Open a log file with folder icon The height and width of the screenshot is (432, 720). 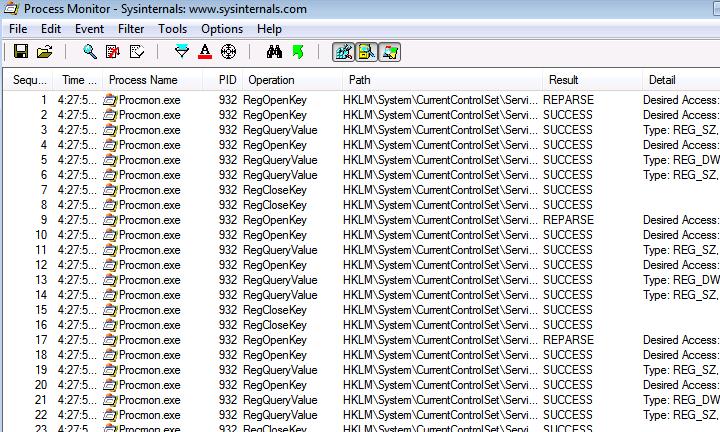tap(45, 51)
